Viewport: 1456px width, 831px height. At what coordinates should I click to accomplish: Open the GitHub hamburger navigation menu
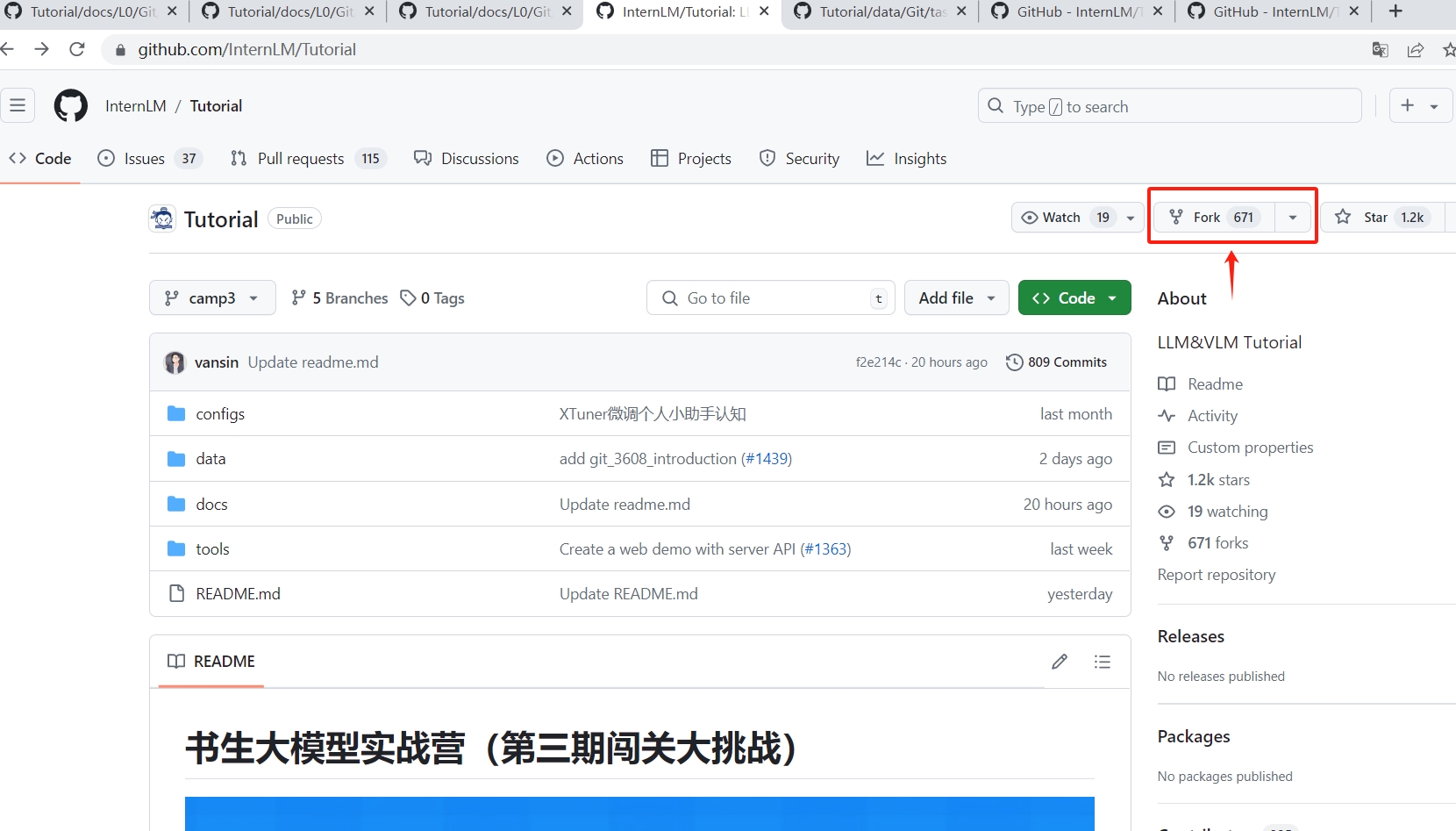(x=18, y=106)
